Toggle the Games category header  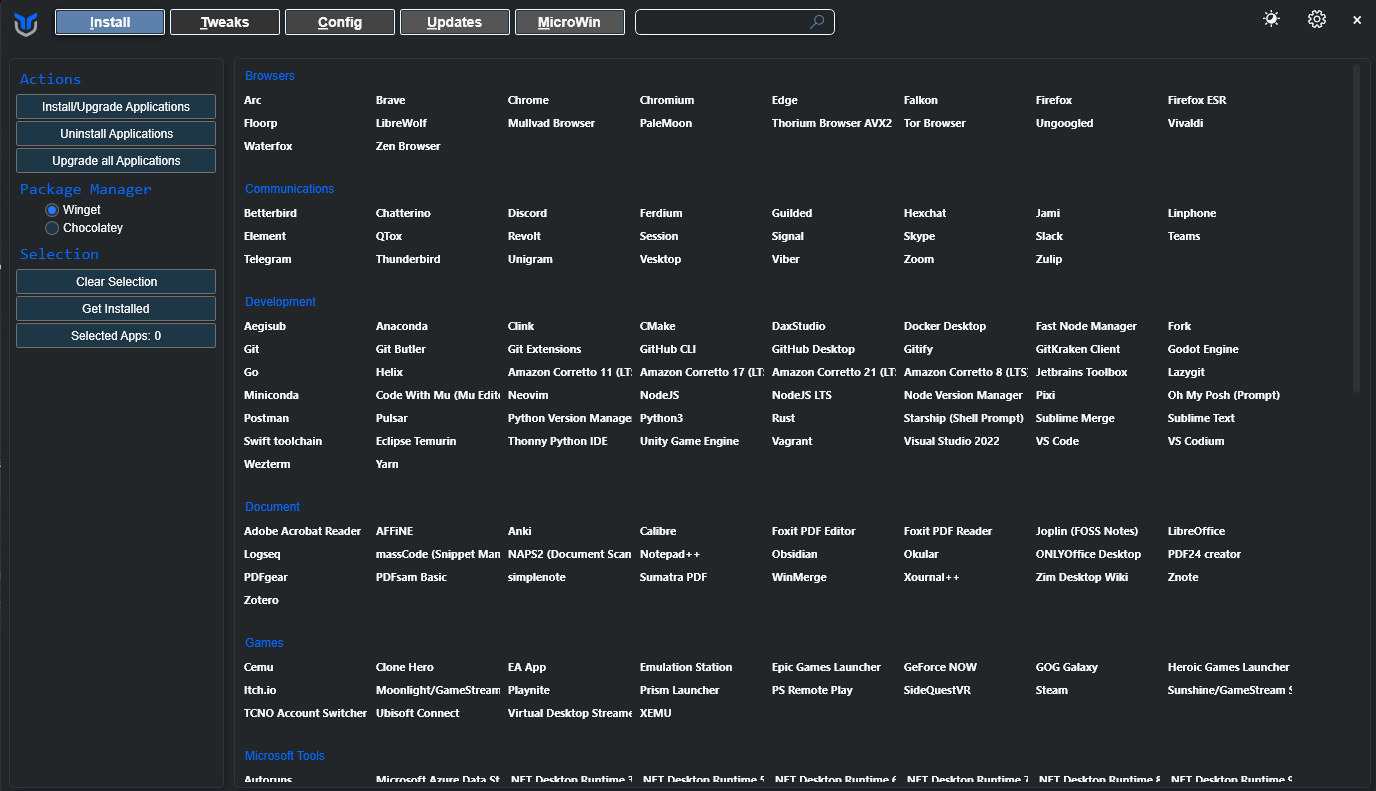pos(264,643)
